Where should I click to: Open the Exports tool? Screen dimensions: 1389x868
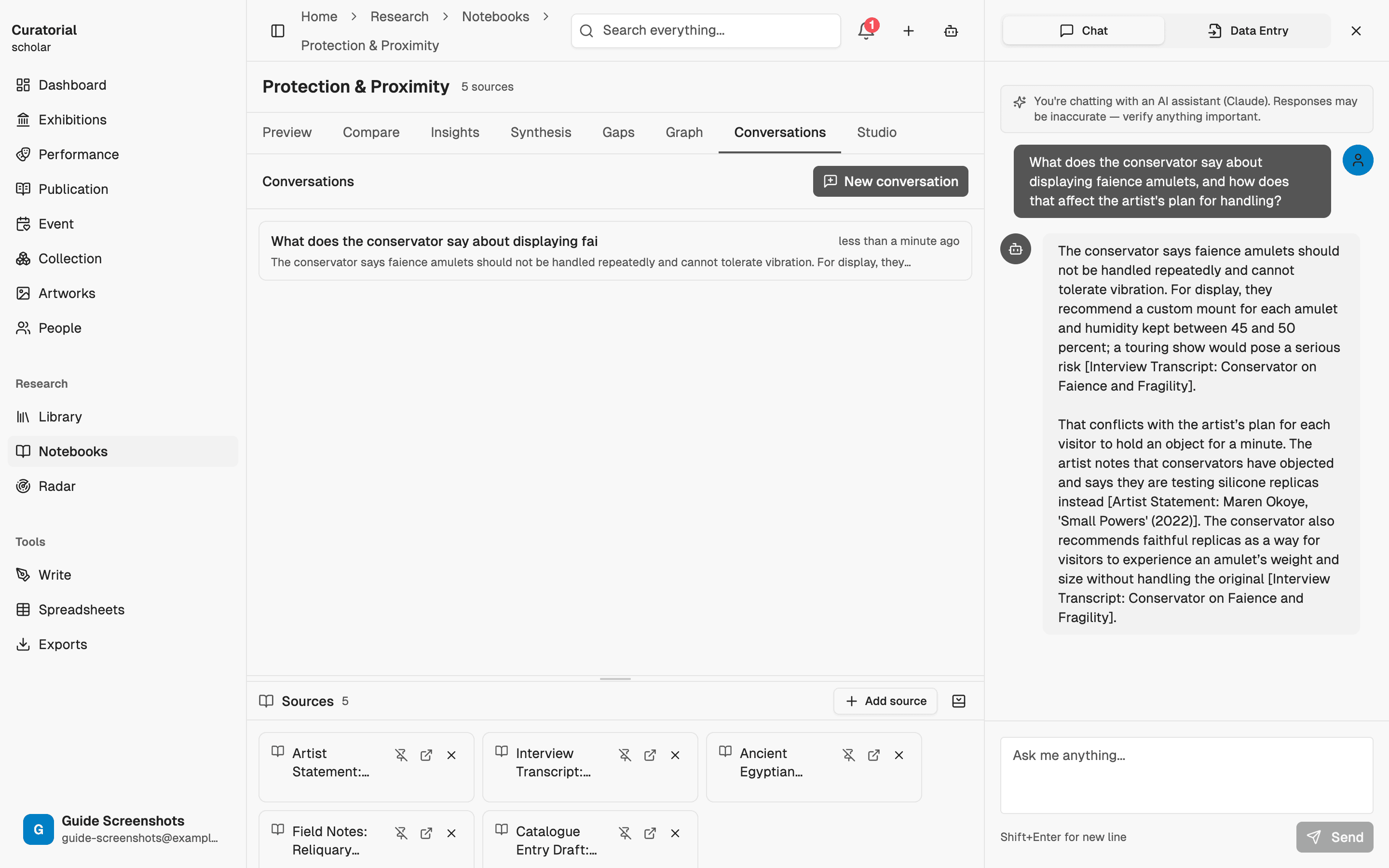[x=123, y=644]
